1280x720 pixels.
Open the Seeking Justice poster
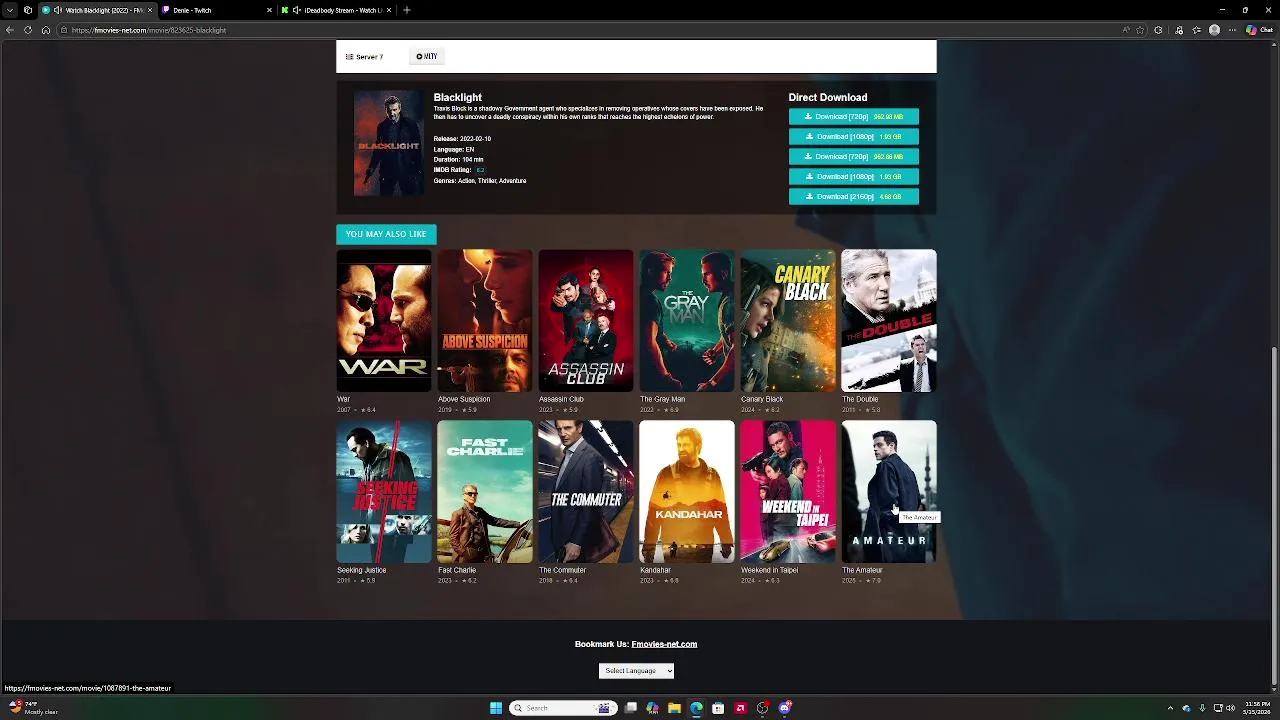384,492
